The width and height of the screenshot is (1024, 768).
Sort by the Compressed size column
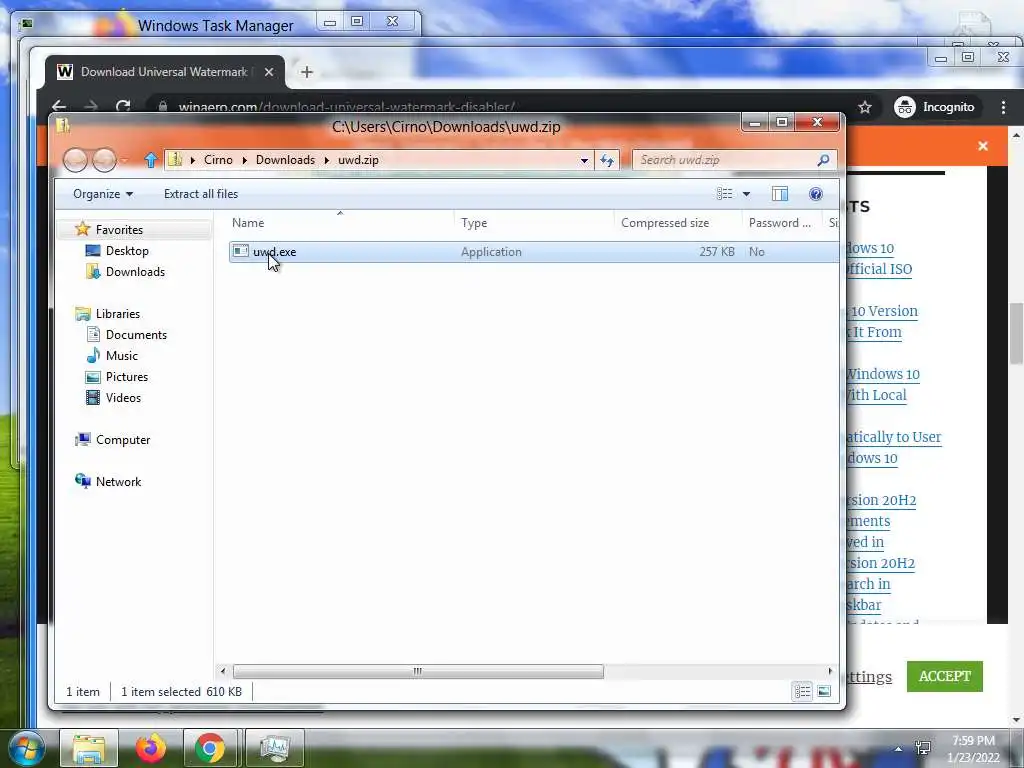point(678,223)
